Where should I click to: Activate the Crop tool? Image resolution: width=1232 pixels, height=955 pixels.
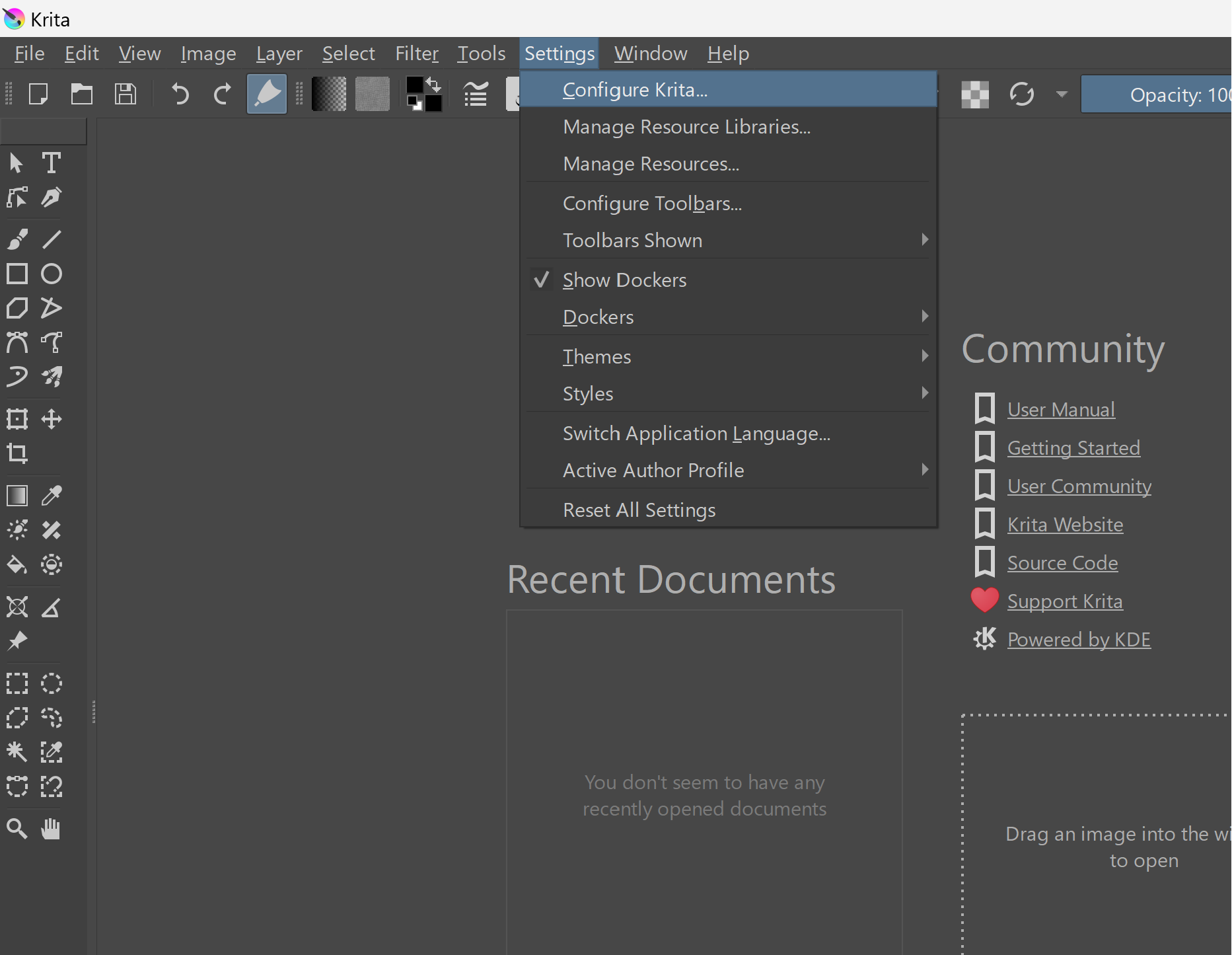pos(17,453)
